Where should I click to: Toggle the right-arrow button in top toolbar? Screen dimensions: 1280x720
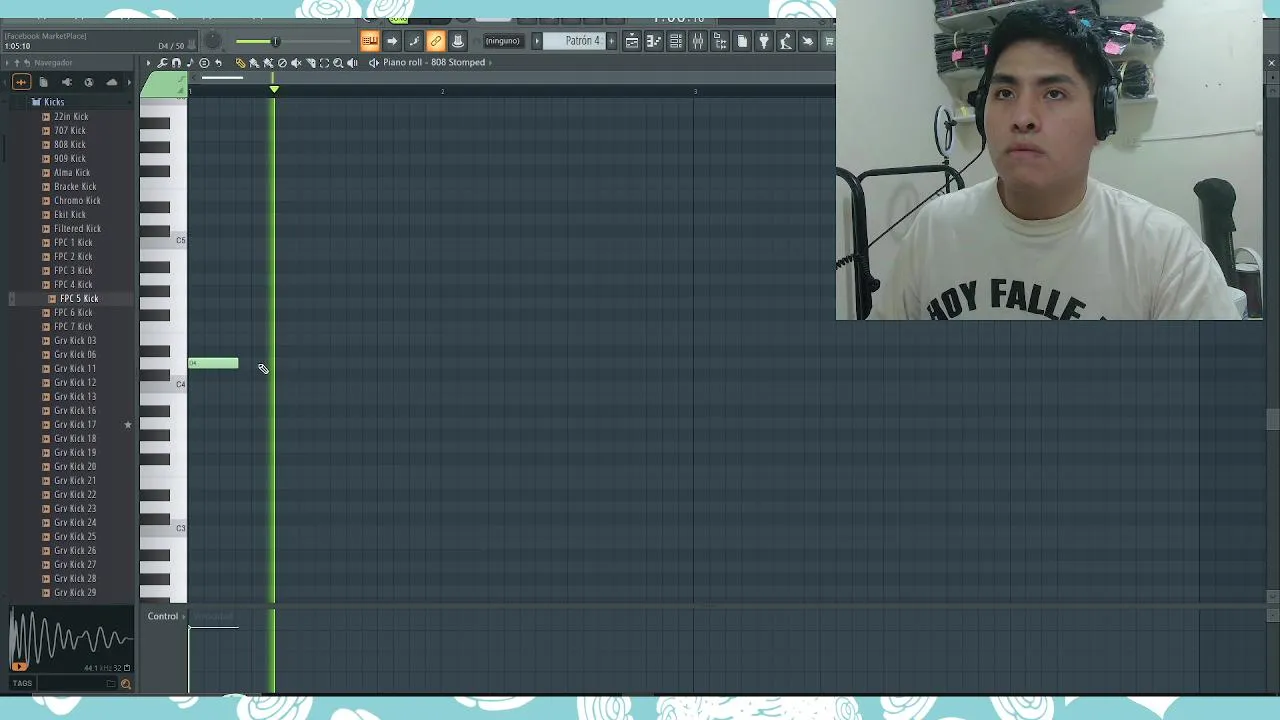(x=392, y=41)
